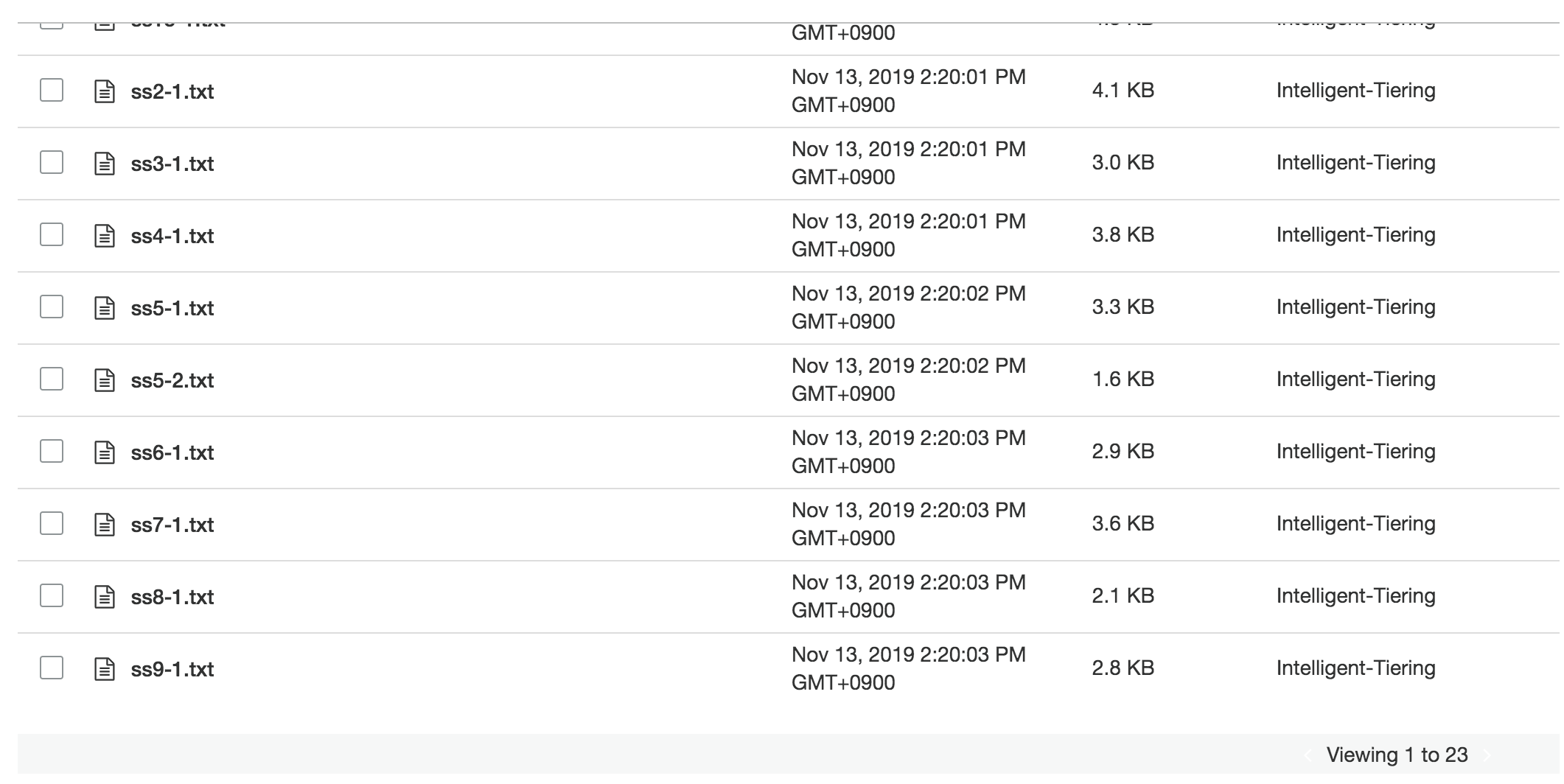The image size is (1564, 784).
Task: Click the Viewing 1 to 23 pagination text
Action: tap(1397, 755)
